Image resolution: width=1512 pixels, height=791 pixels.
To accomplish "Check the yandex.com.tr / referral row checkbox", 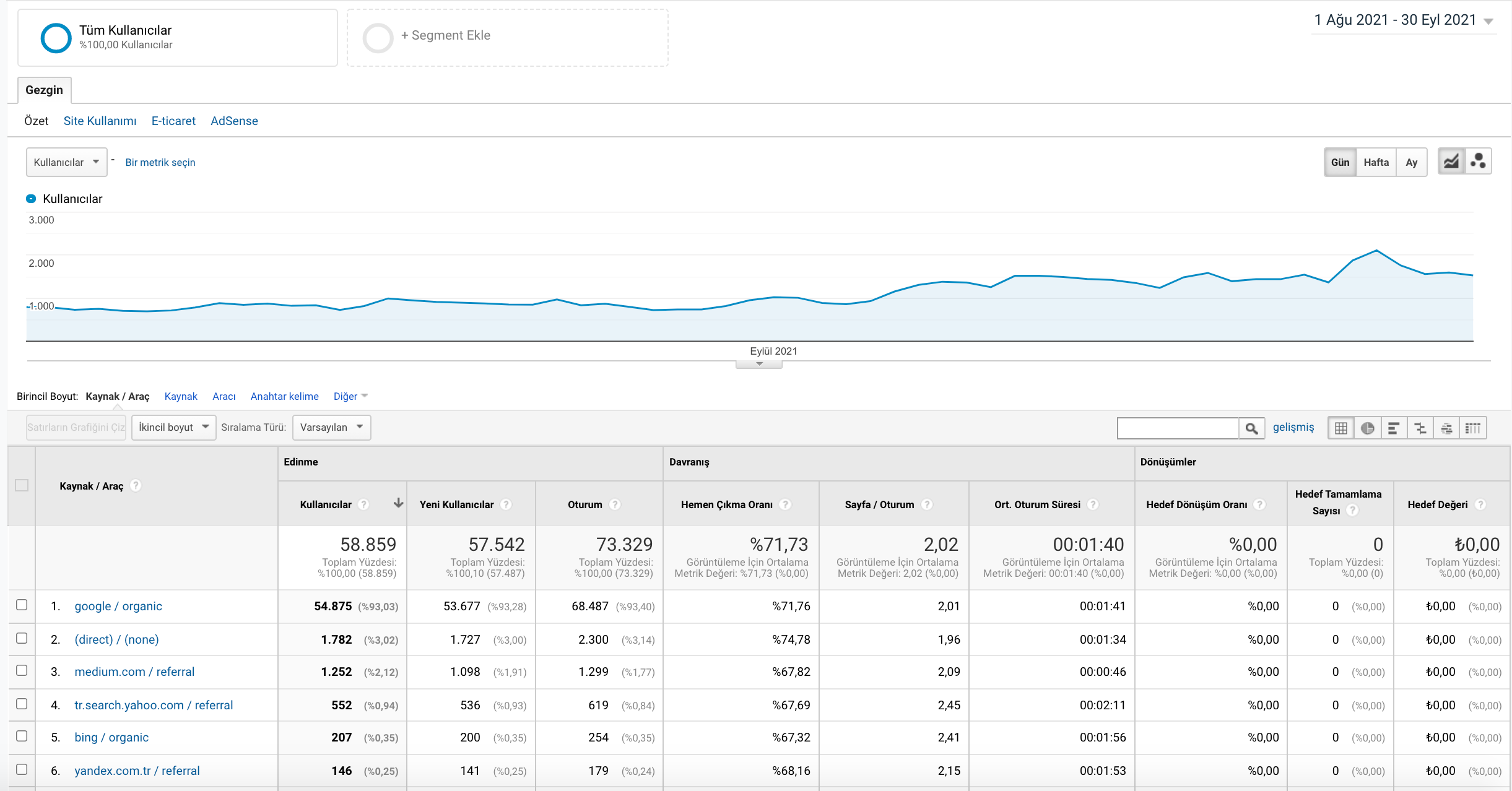I will click(x=22, y=770).
